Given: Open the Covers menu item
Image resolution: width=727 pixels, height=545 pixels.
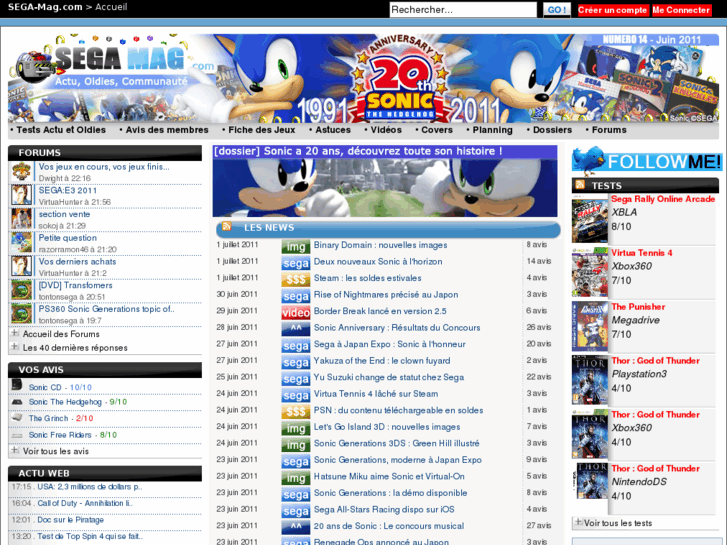Looking at the screenshot, I should coord(437,130).
